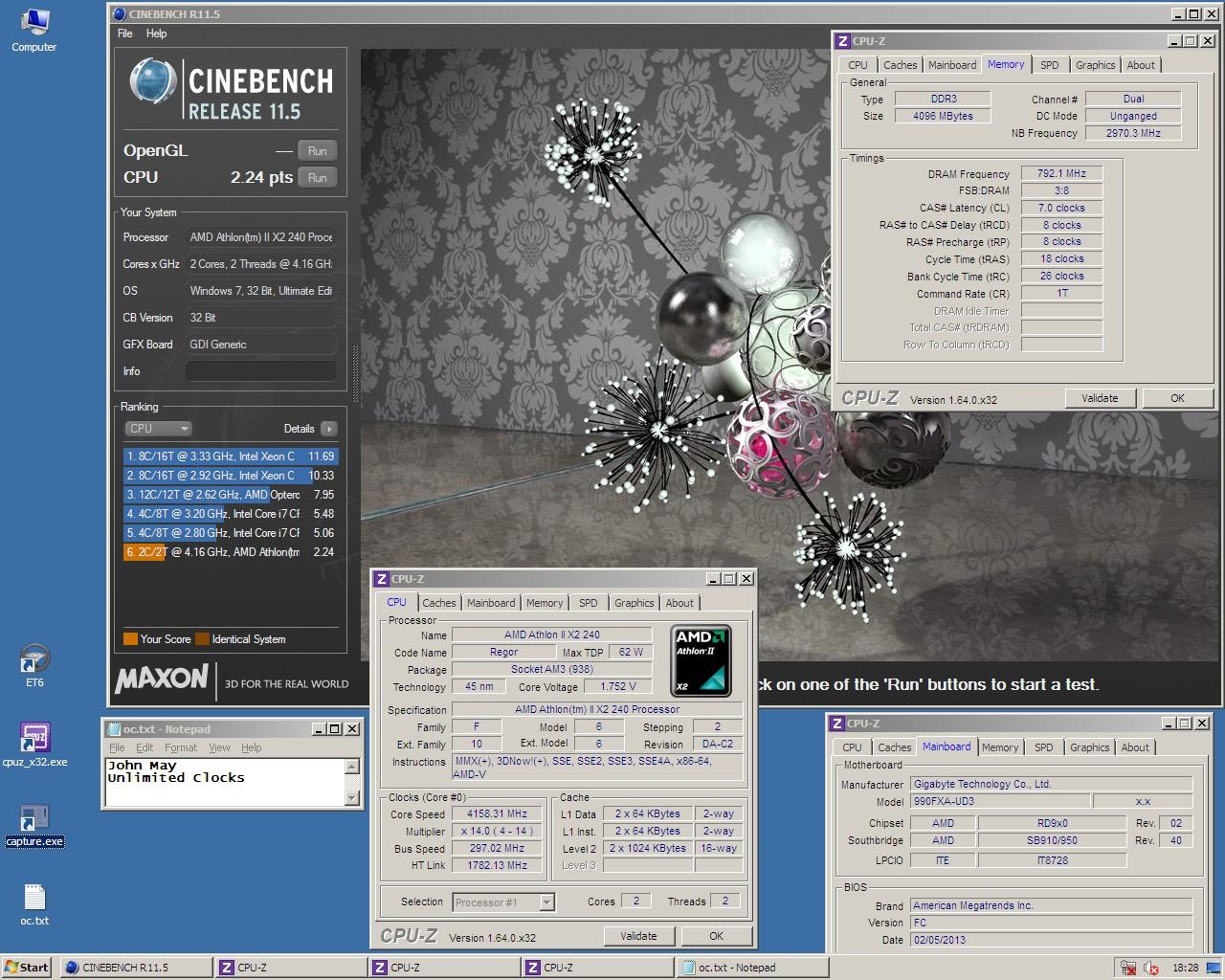Open CPU tab in CPU-Z mainboard window
Viewport: 1225px width, 980px height.
point(852,747)
